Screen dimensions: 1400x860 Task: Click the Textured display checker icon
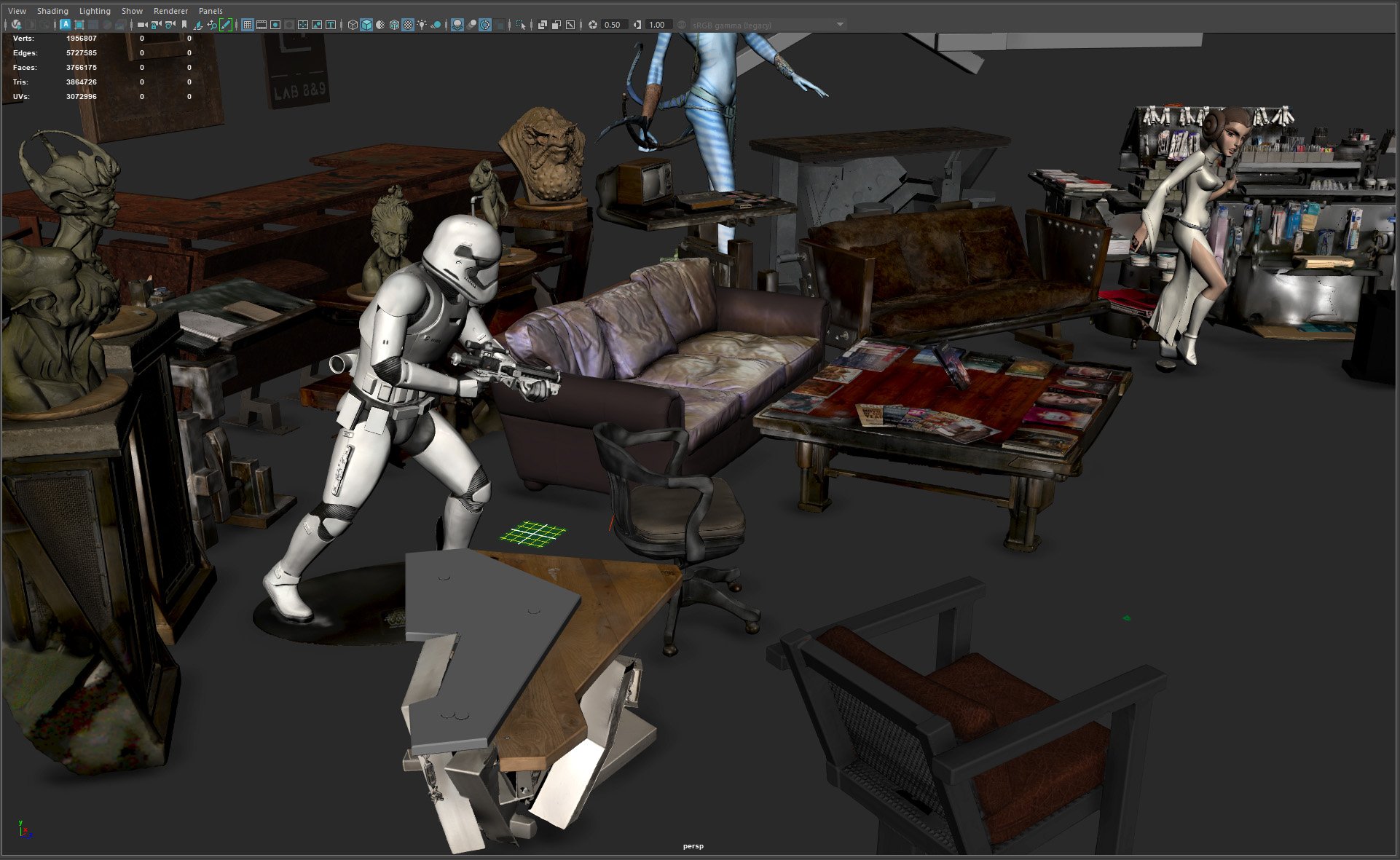[x=408, y=25]
